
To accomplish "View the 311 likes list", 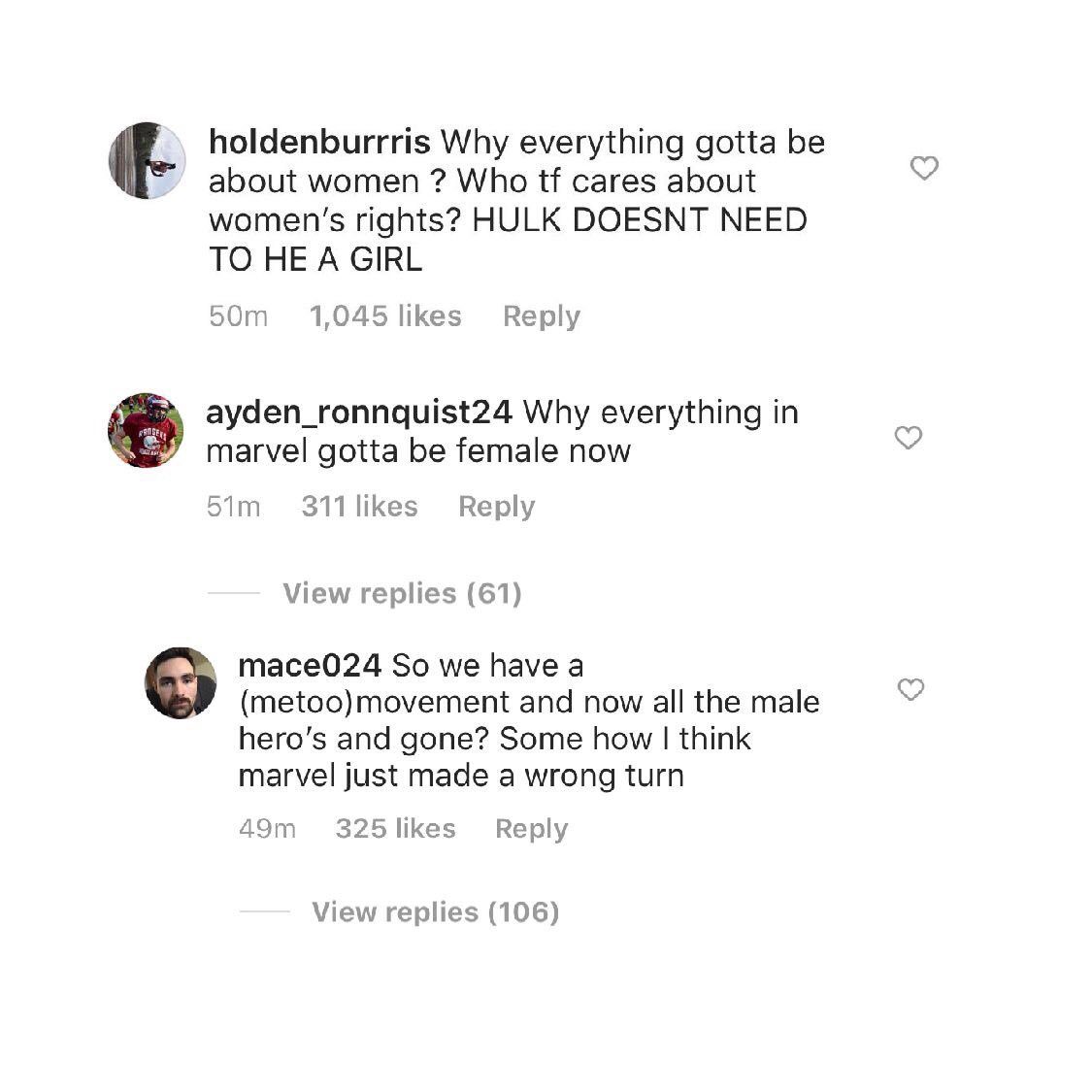I will click(x=359, y=507).
